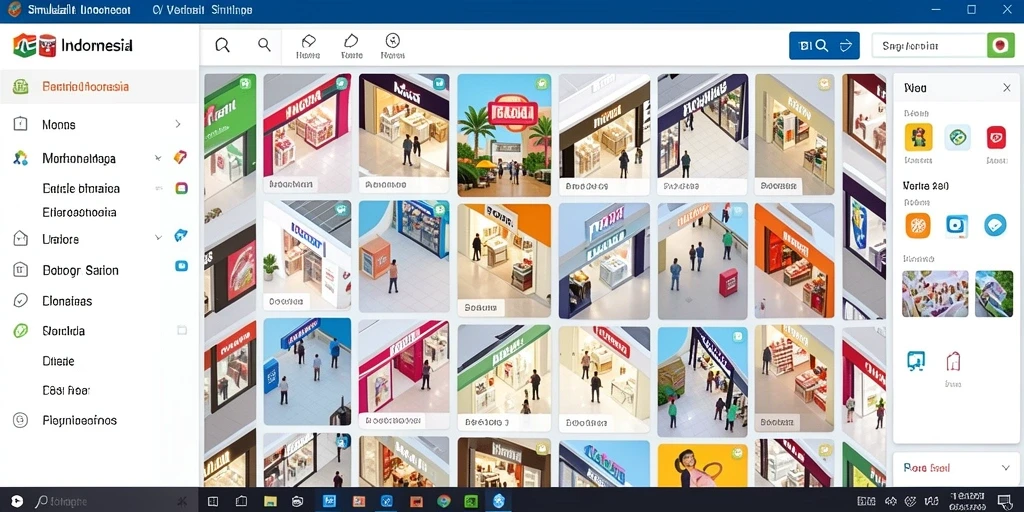This screenshot has height=512, width=1024.
Task: Toggle the green badge on the palm tree thumbnail
Action: click(541, 84)
